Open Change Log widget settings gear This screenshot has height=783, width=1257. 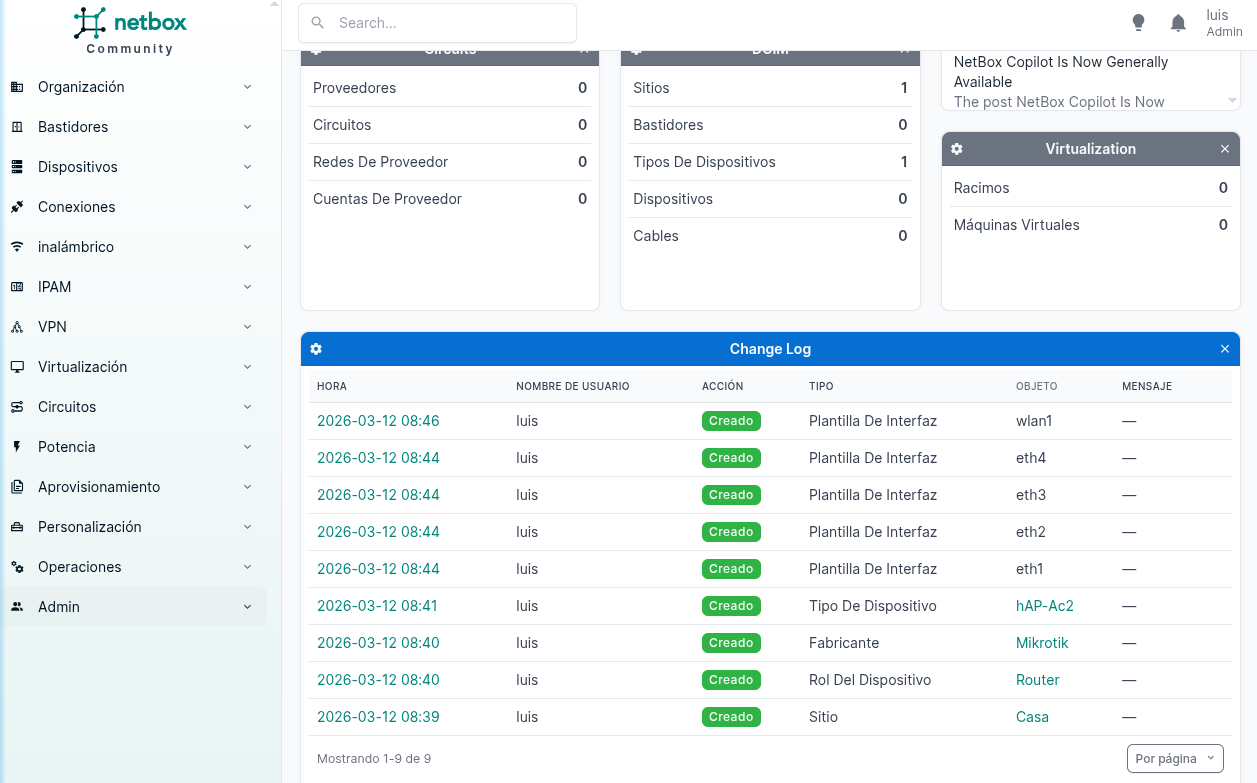click(316, 349)
